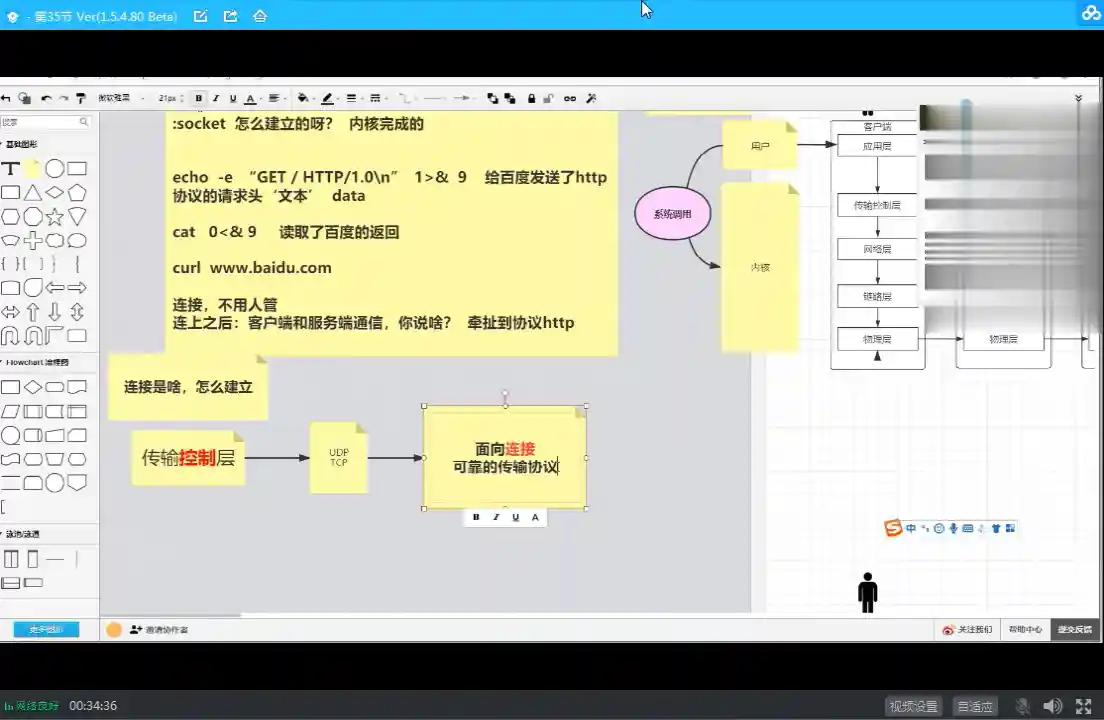Image resolution: width=1104 pixels, height=720 pixels.
Task: Toggle the muted microphone in player bar
Action: click(x=1023, y=706)
